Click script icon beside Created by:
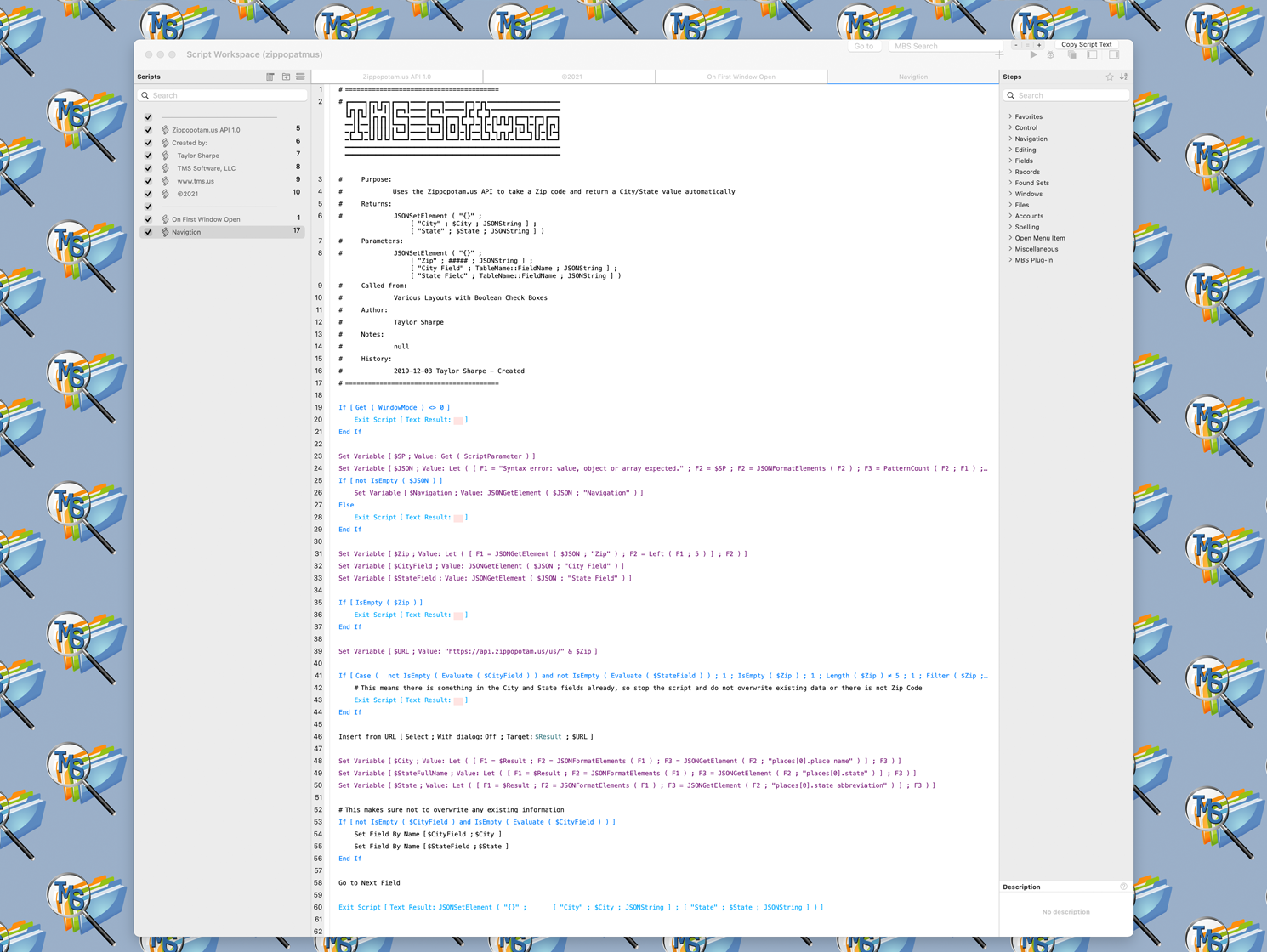1267x952 pixels. [x=165, y=143]
